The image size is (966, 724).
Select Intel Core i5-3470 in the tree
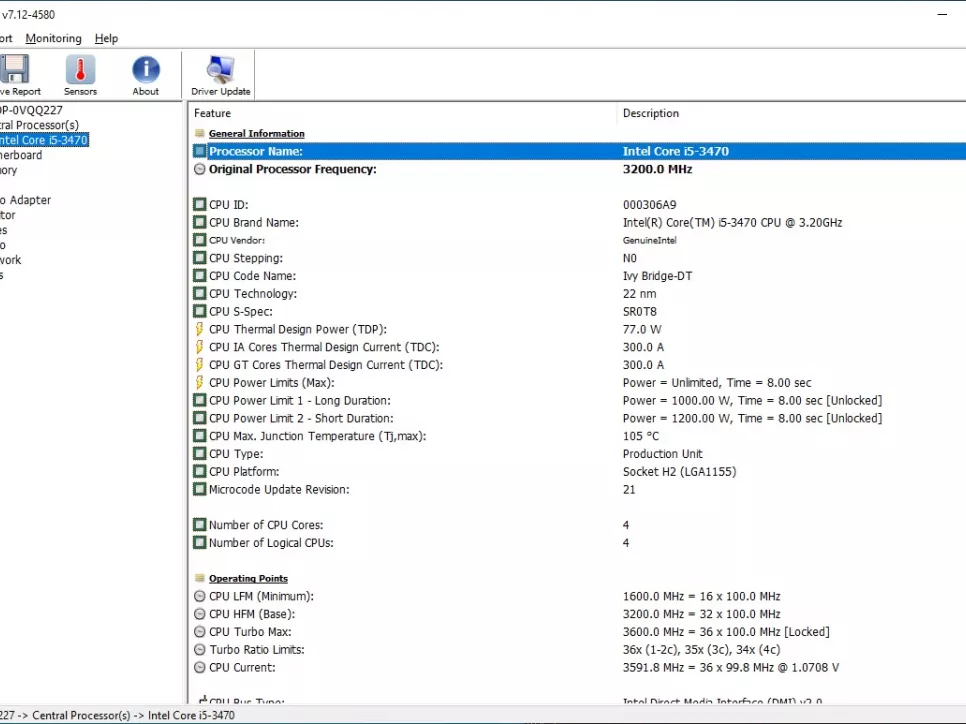44,140
